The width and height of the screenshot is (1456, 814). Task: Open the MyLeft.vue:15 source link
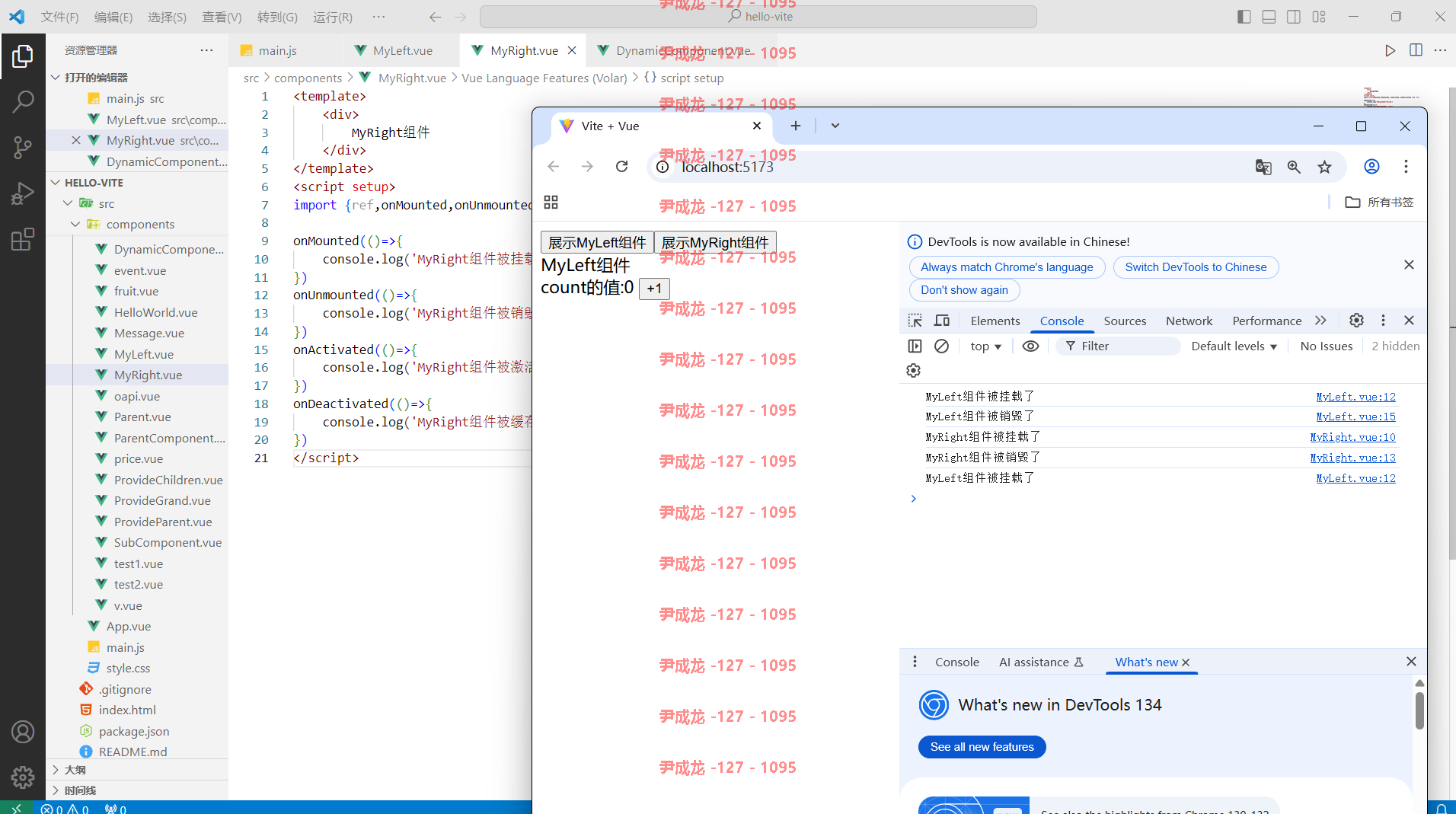point(1355,417)
